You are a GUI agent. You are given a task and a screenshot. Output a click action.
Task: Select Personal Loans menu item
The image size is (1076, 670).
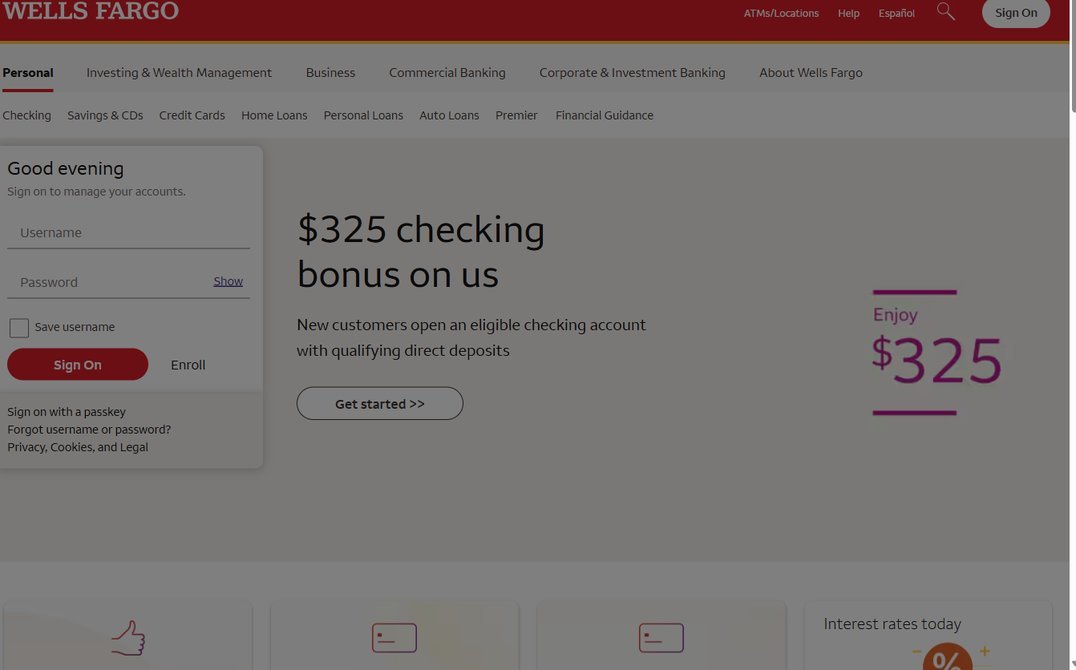(x=364, y=115)
